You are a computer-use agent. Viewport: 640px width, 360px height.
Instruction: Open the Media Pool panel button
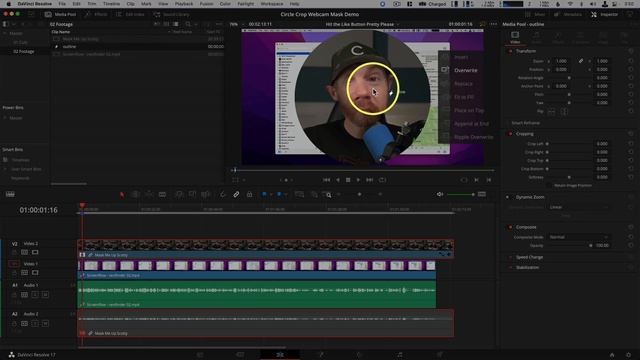[60, 14]
